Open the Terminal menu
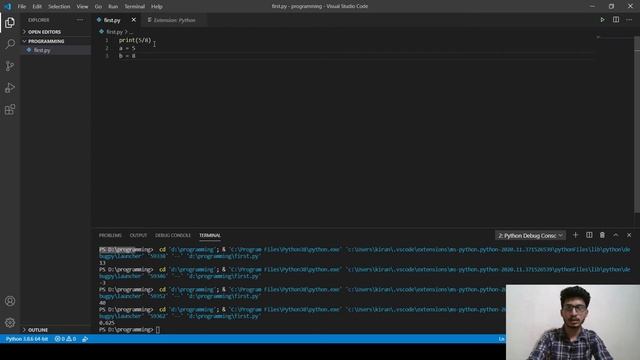This screenshot has height=360, width=640. (x=134, y=7)
